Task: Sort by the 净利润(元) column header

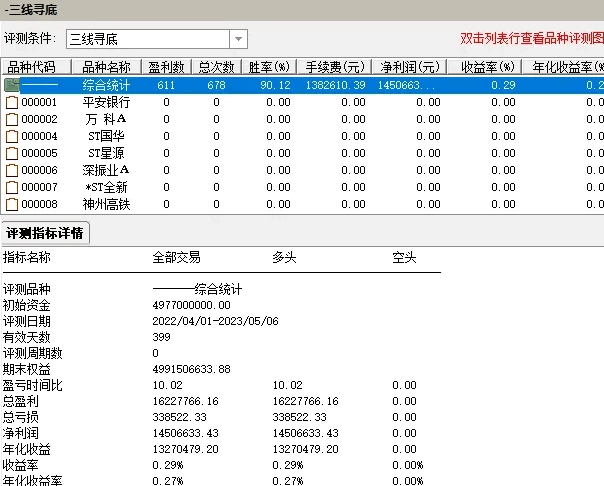Action: (x=409, y=67)
